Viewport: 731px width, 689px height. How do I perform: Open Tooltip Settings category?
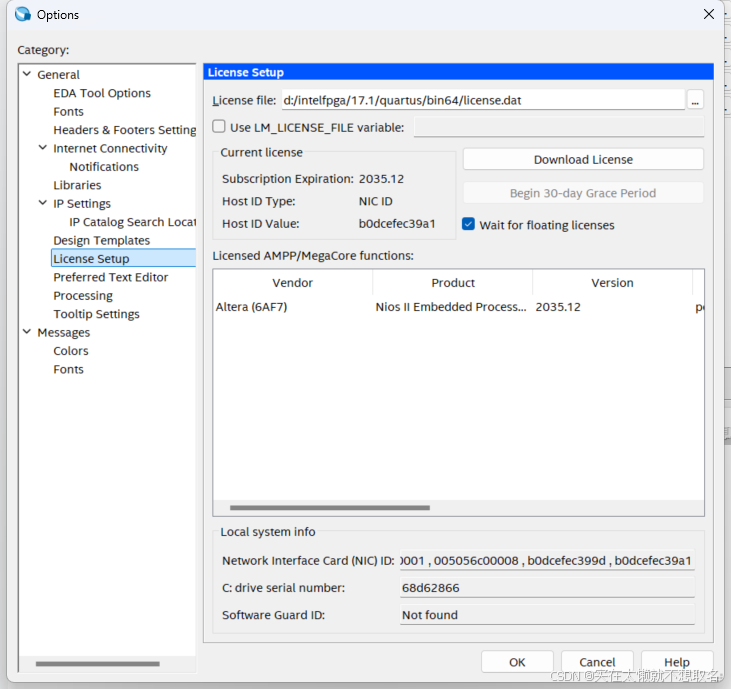tap(96, 314)
